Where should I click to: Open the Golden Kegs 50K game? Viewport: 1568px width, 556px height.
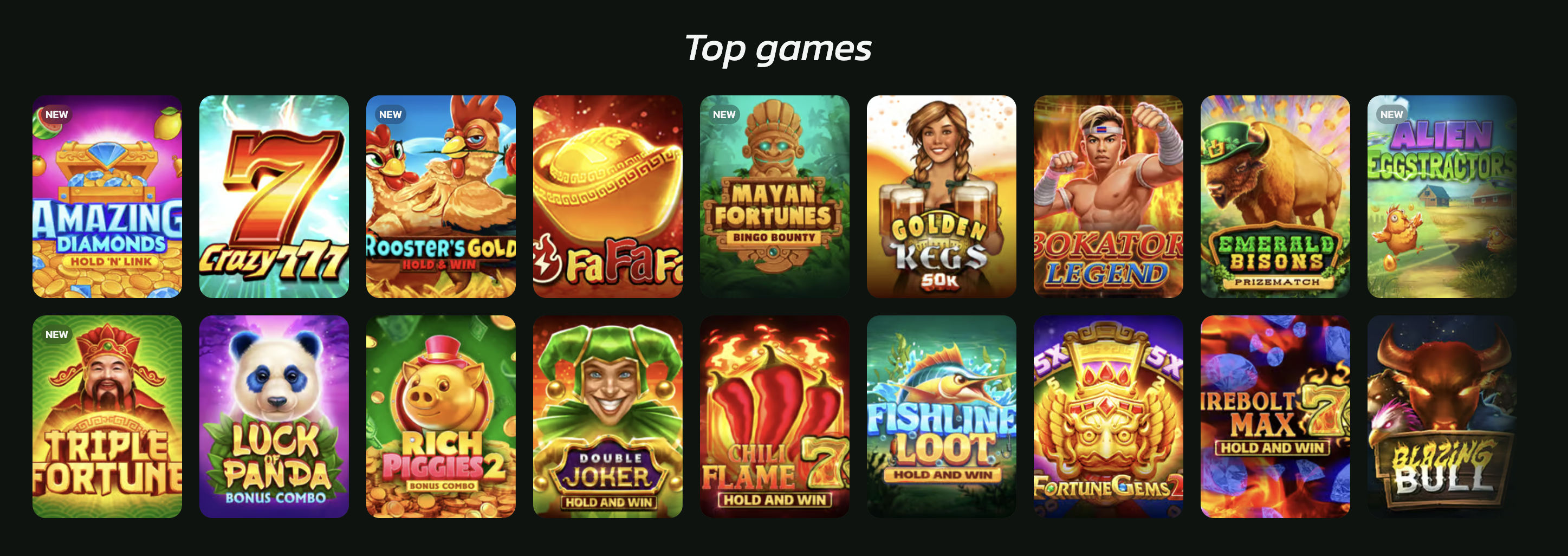point(941,197)
